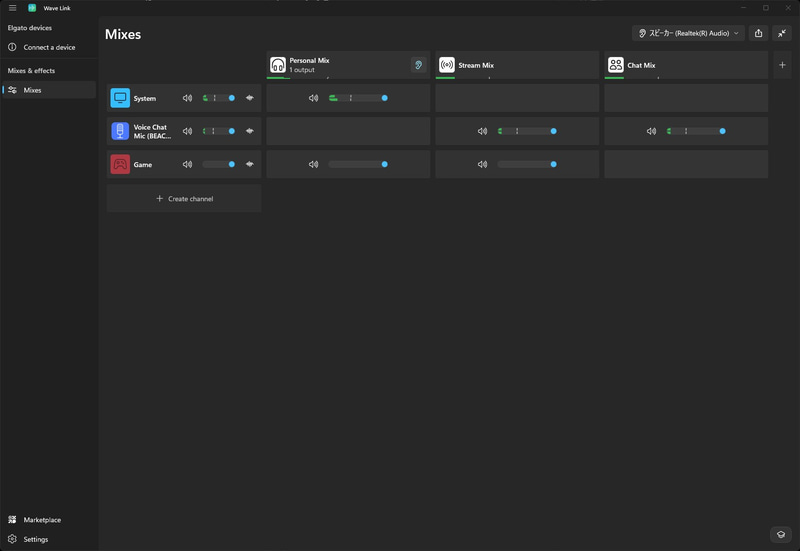Viewport: 800px width, 551px height.
Task: Mute Game in the Stream Mix
Action: 482,164
